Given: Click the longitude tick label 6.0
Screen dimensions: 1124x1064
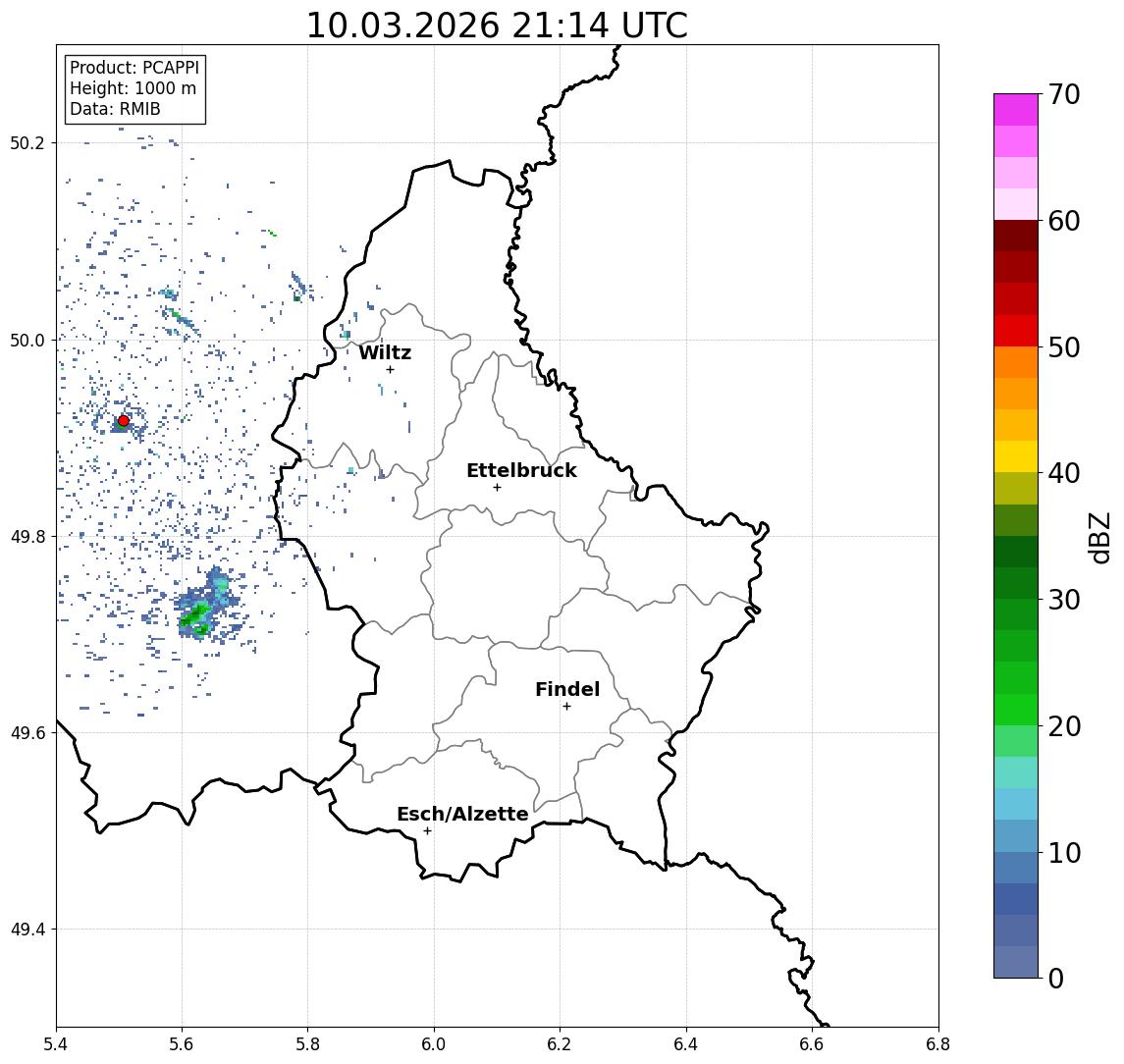Looking at the screenshot, I should point(435,1044).
